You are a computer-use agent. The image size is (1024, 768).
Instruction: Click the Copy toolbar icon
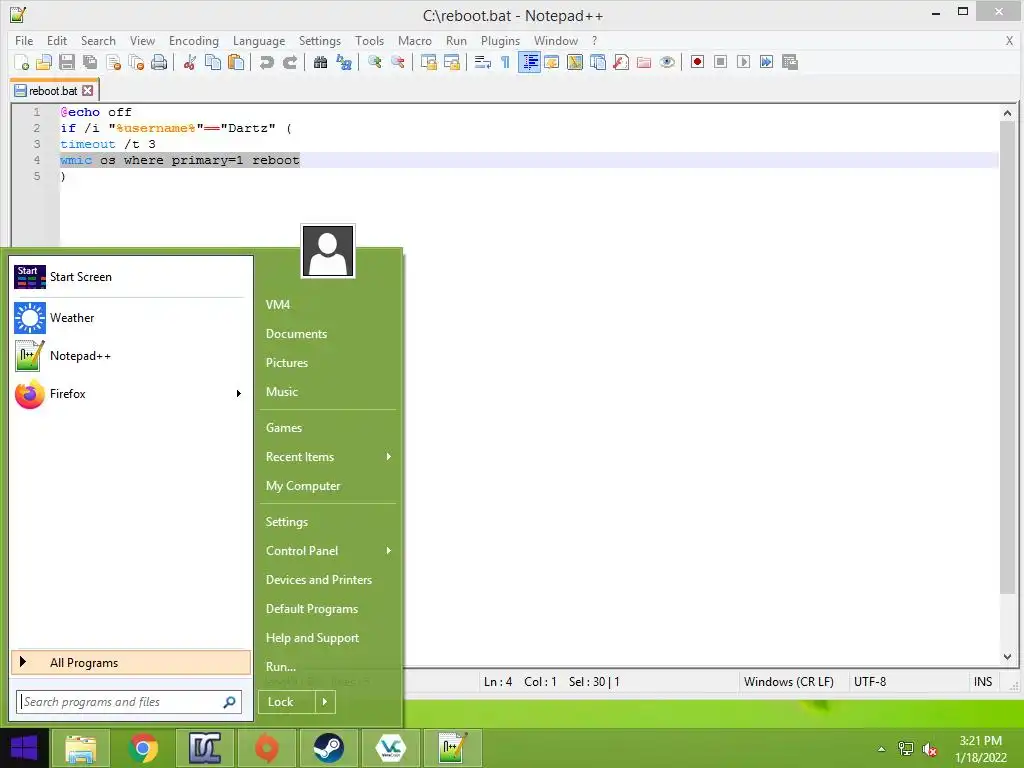click(213, 62)
